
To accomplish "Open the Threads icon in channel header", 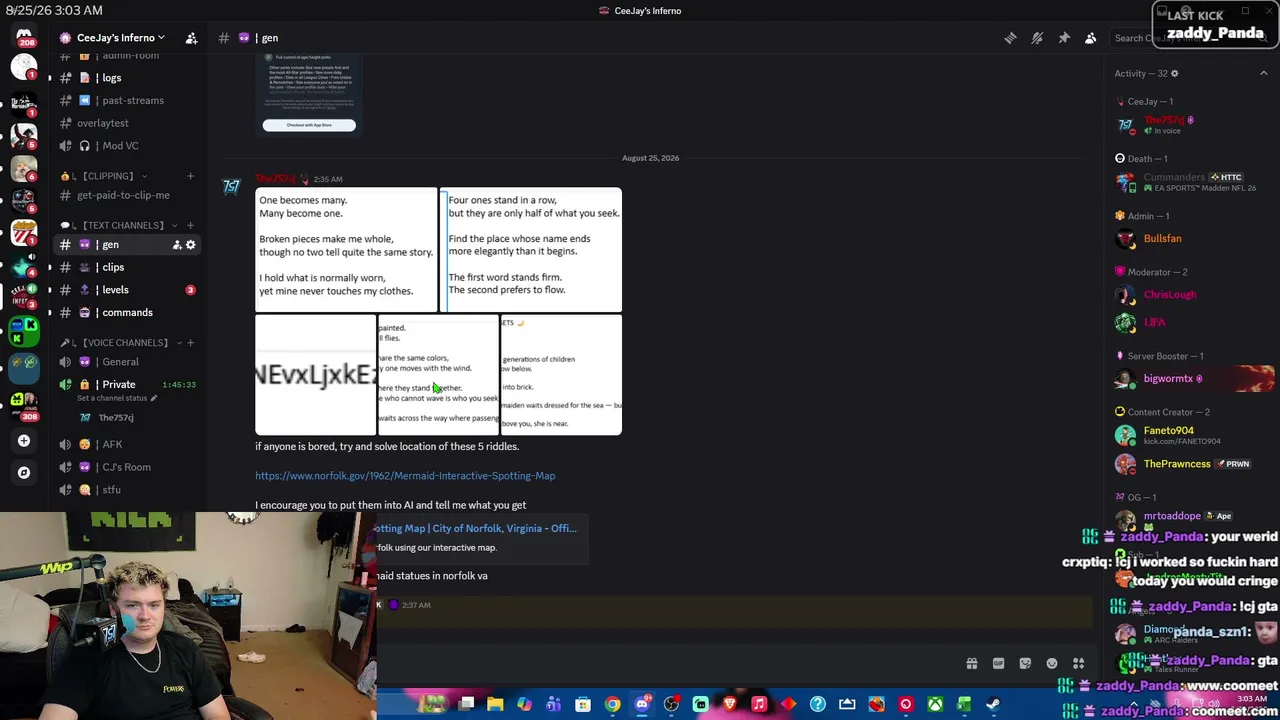I will [1010, 38].
